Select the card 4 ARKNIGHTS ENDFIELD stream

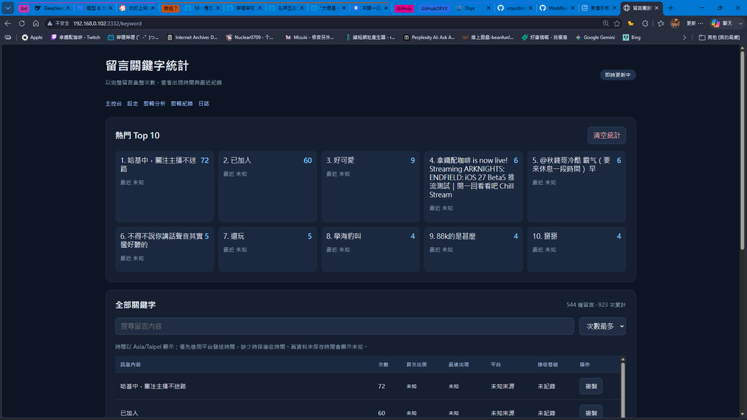click(x=473, y=187)
